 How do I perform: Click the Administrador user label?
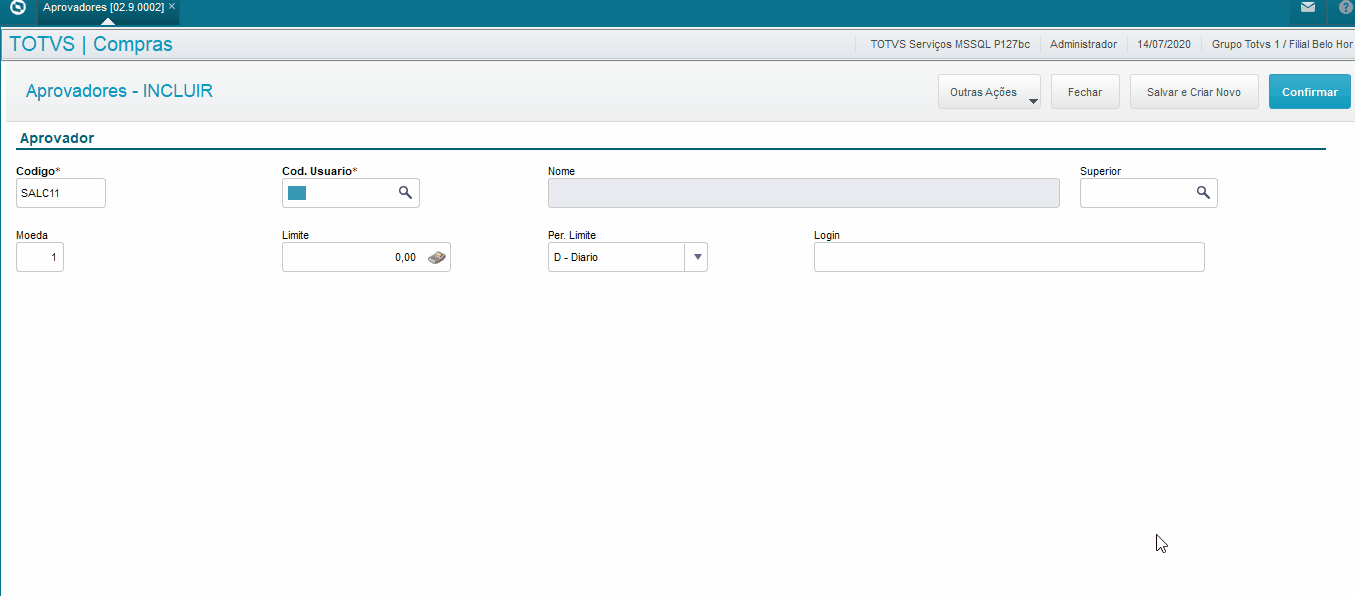(1083, 44)
